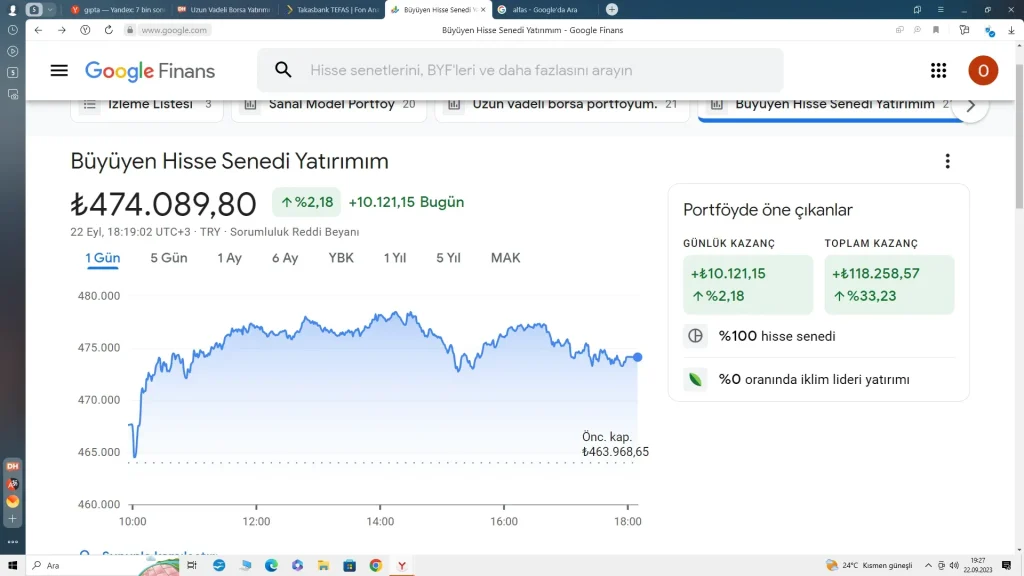Open the portfolio three-dot options menu
The width and height of the screenshot is (1024, 576).
coord(947,162)
